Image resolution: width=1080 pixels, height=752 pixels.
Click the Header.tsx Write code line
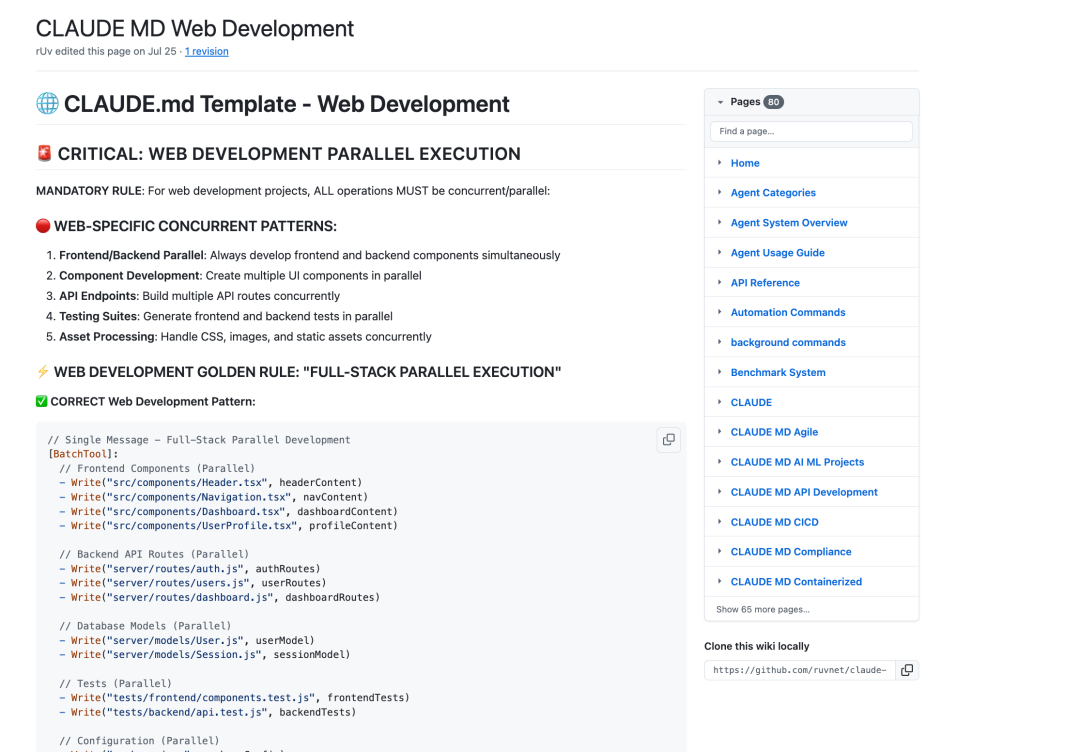(x=210, y=483)
